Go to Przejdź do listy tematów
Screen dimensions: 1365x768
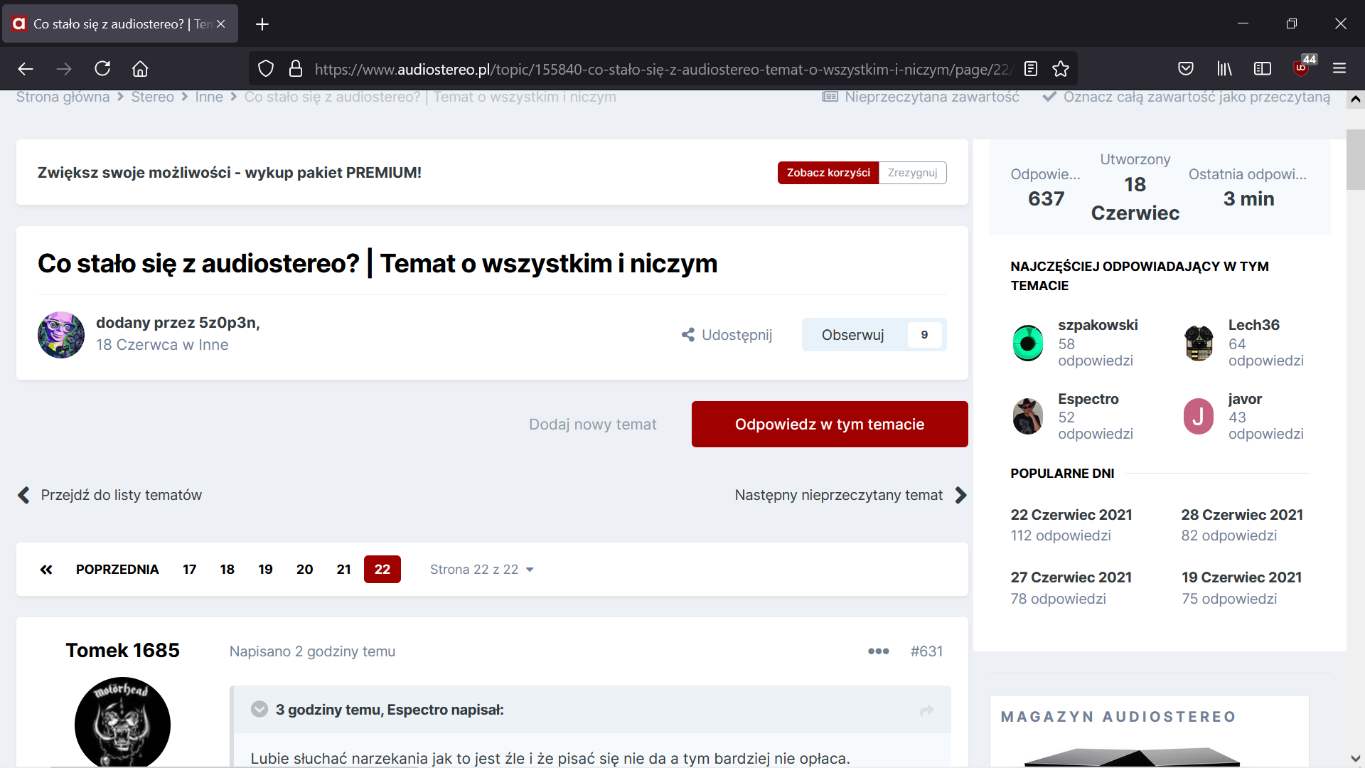110,495
